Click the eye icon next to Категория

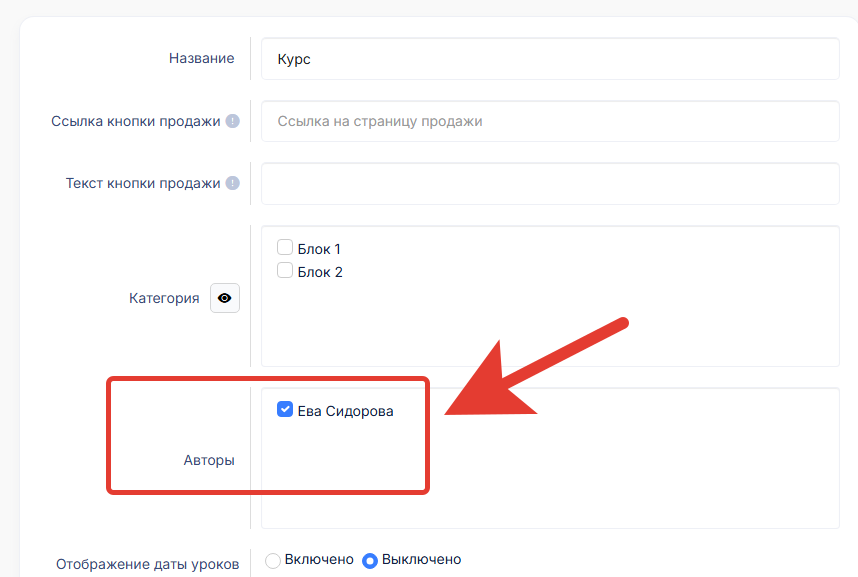pos(225,298)
